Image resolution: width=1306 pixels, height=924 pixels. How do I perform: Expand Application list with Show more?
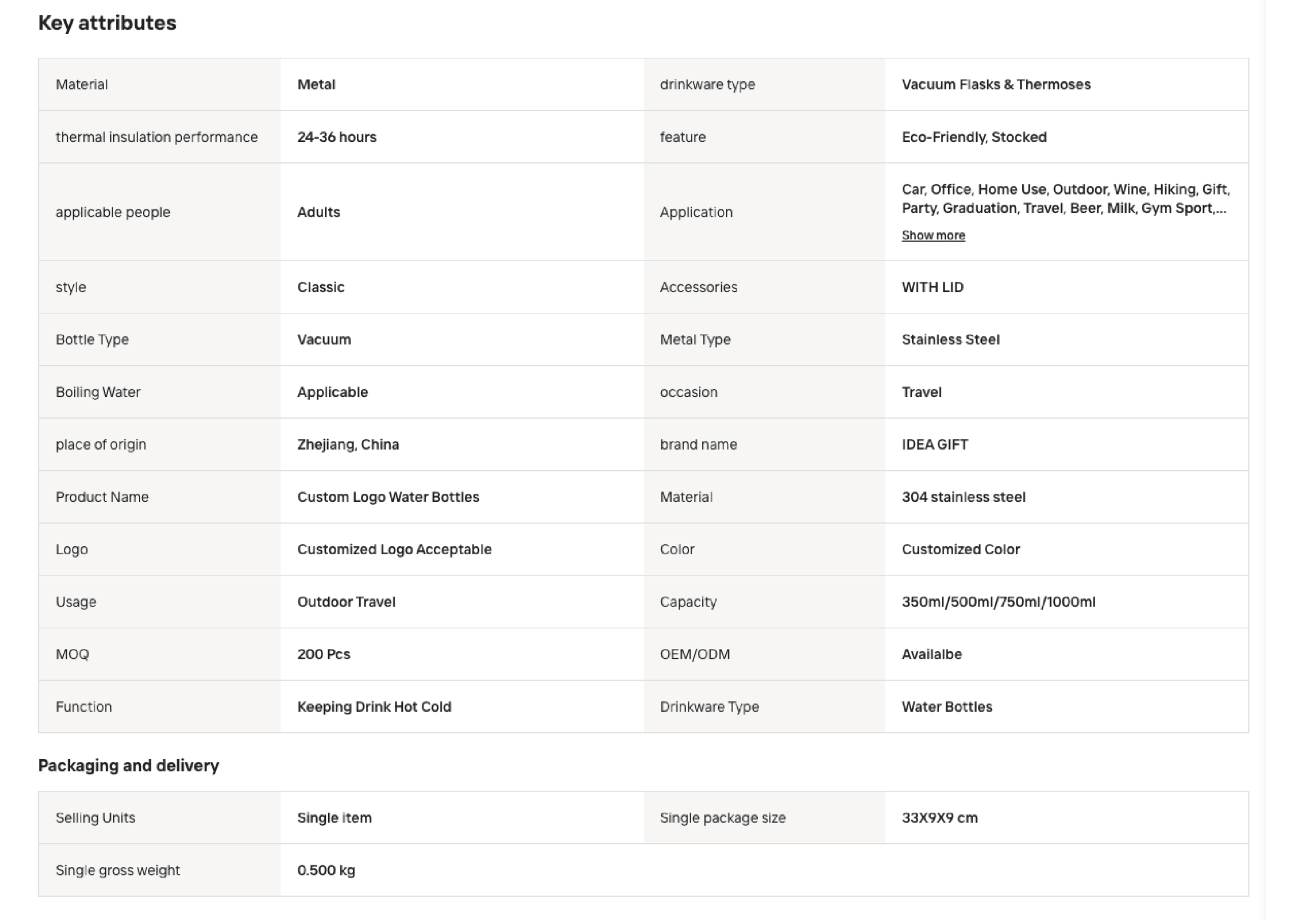933,235
